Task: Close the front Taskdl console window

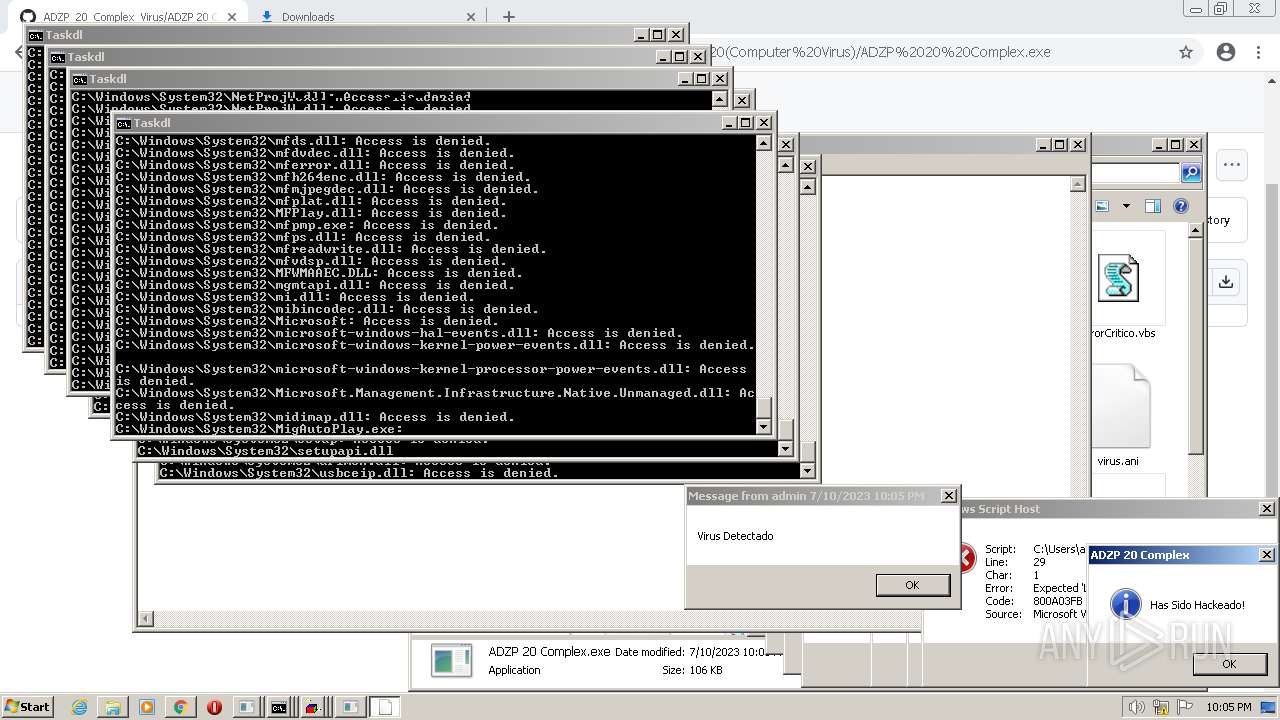Action: pyautogui.click(x=764, y=123)
